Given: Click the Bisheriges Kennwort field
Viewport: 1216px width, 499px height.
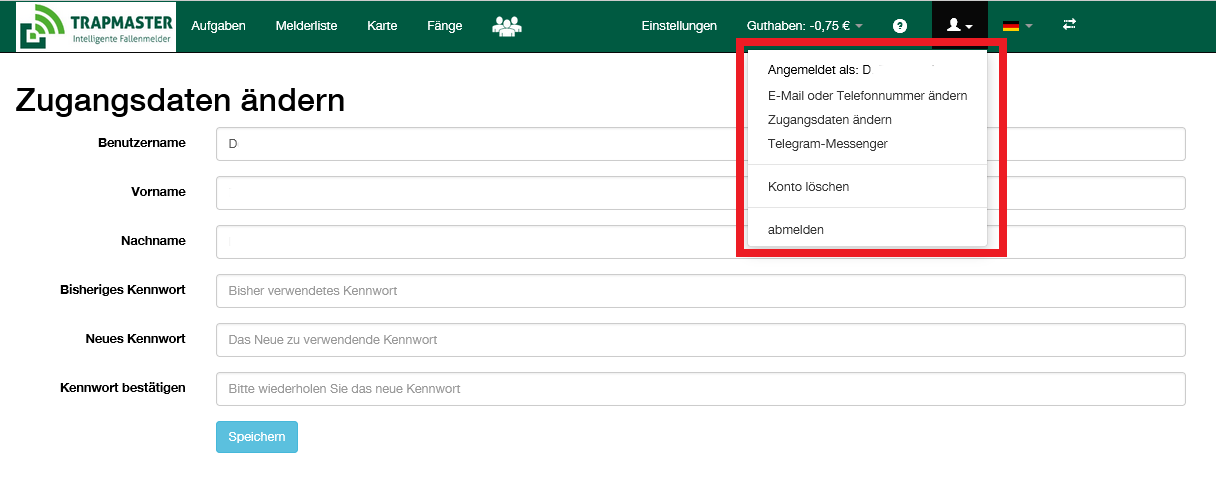Looking at the screenshot, I should [700, 291].
